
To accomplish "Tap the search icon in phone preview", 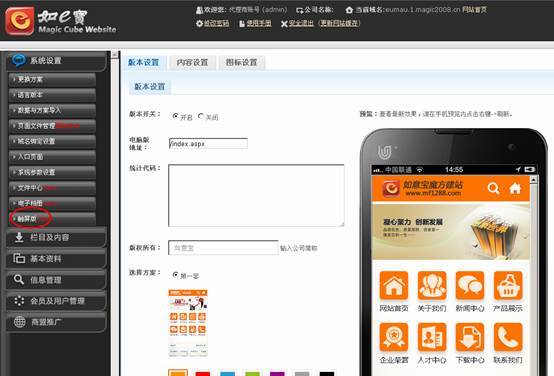I will [493, 188].
